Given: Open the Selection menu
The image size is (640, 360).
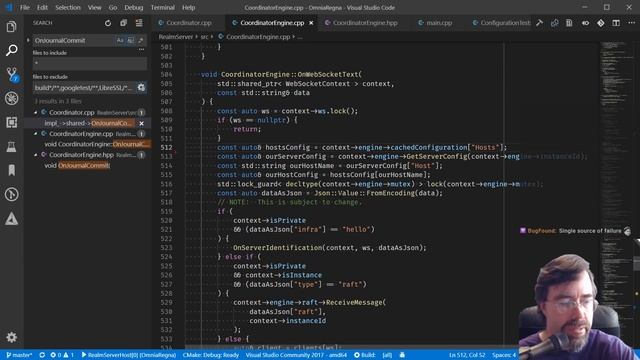Looking at the screenshot, I should [68, 7].
